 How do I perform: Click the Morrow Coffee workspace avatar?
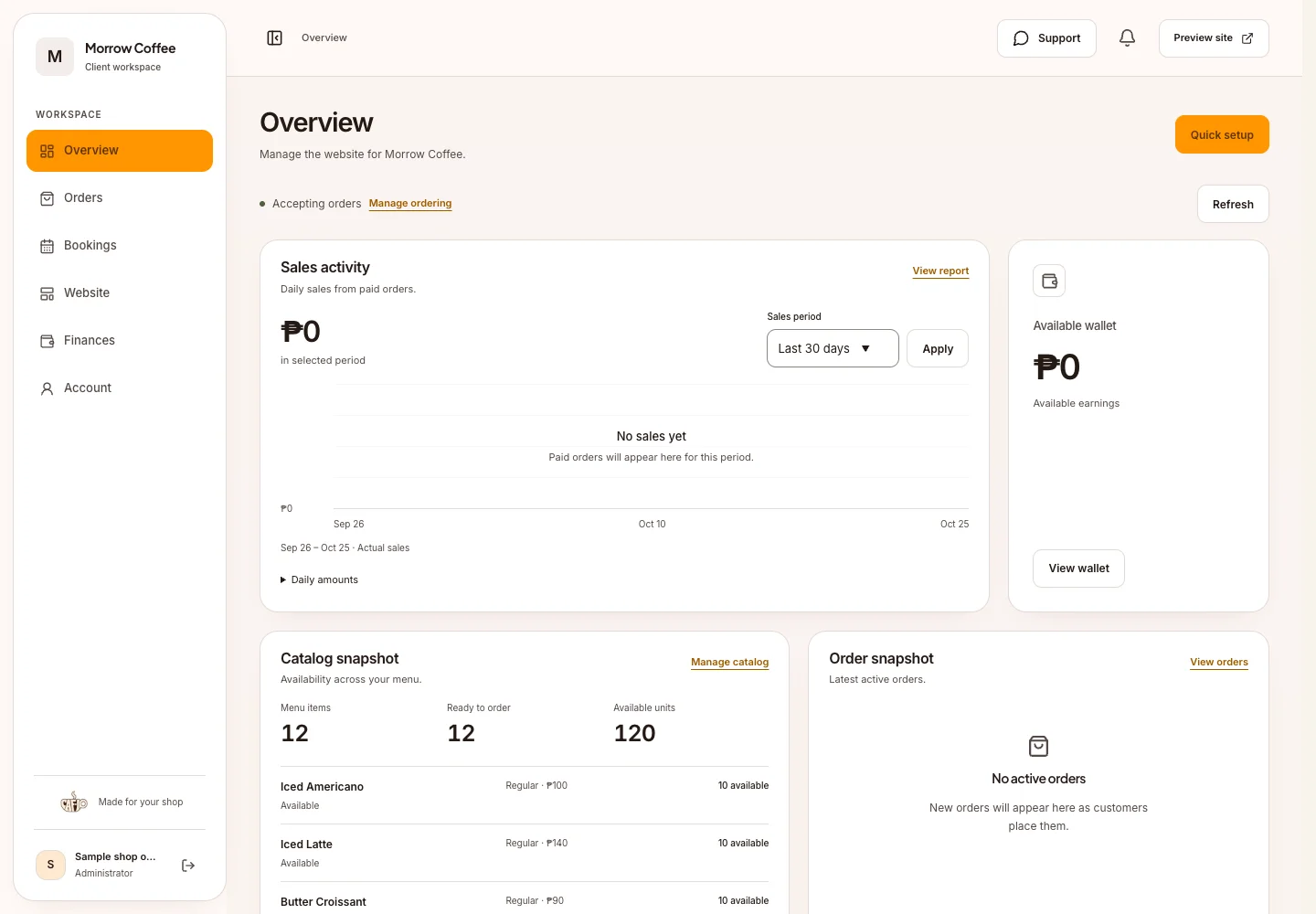pyautogui.click(x=55, y=57)
